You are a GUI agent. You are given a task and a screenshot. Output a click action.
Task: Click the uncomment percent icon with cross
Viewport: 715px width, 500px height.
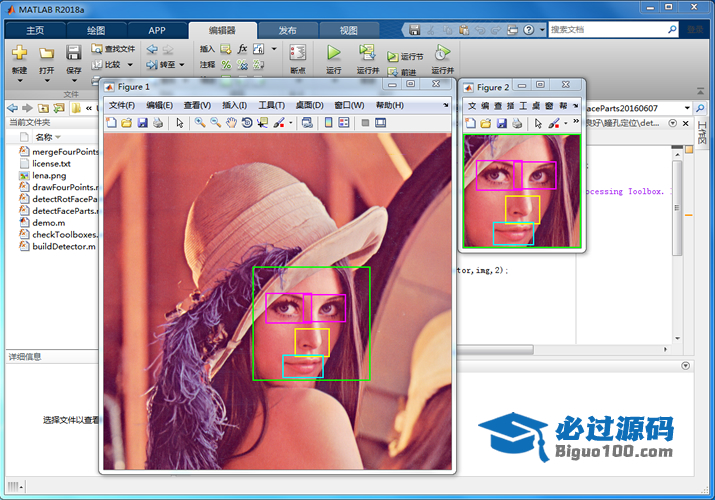(243, 65)
